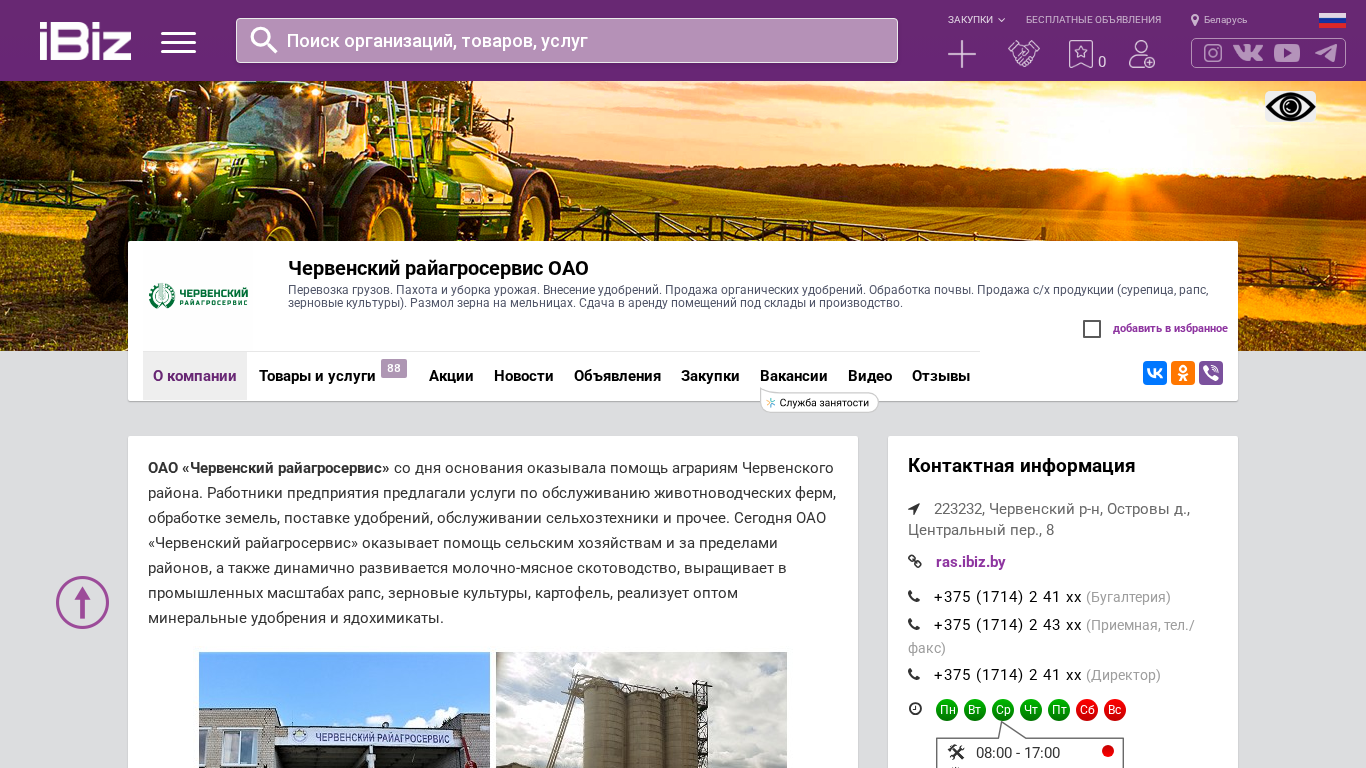Click phone number for Директор
Viewport: 1366px width, 768px height.
click(1008, 675)
